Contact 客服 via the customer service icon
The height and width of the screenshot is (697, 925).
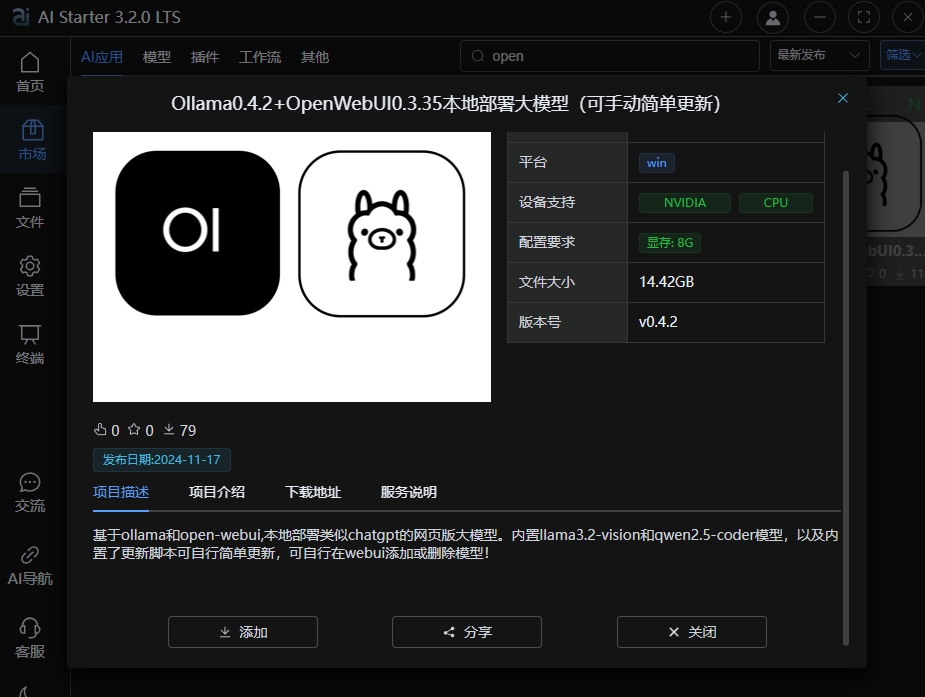[x=30, y=637]
